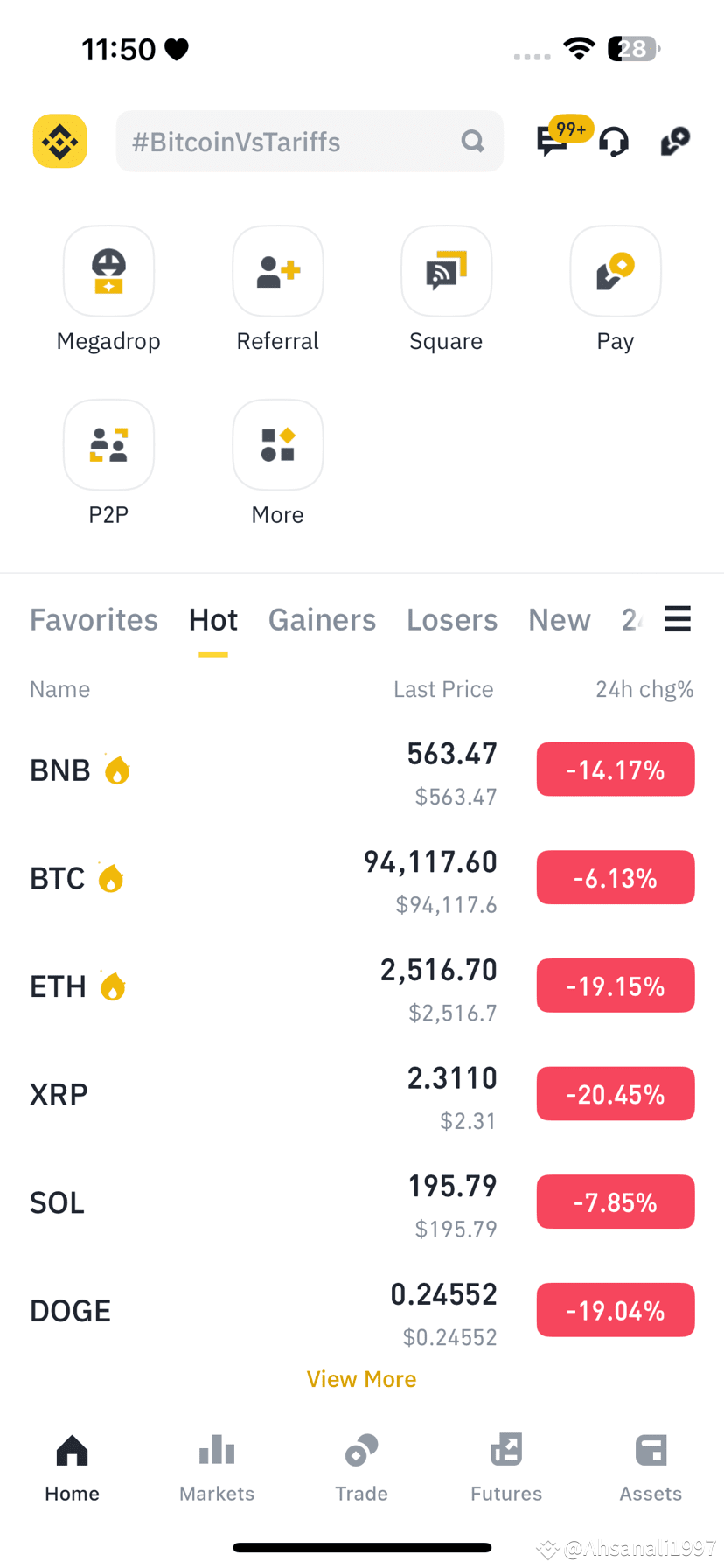724x1568 pixels.
Task: Open P2P trading icon
Action: point(108,445)
